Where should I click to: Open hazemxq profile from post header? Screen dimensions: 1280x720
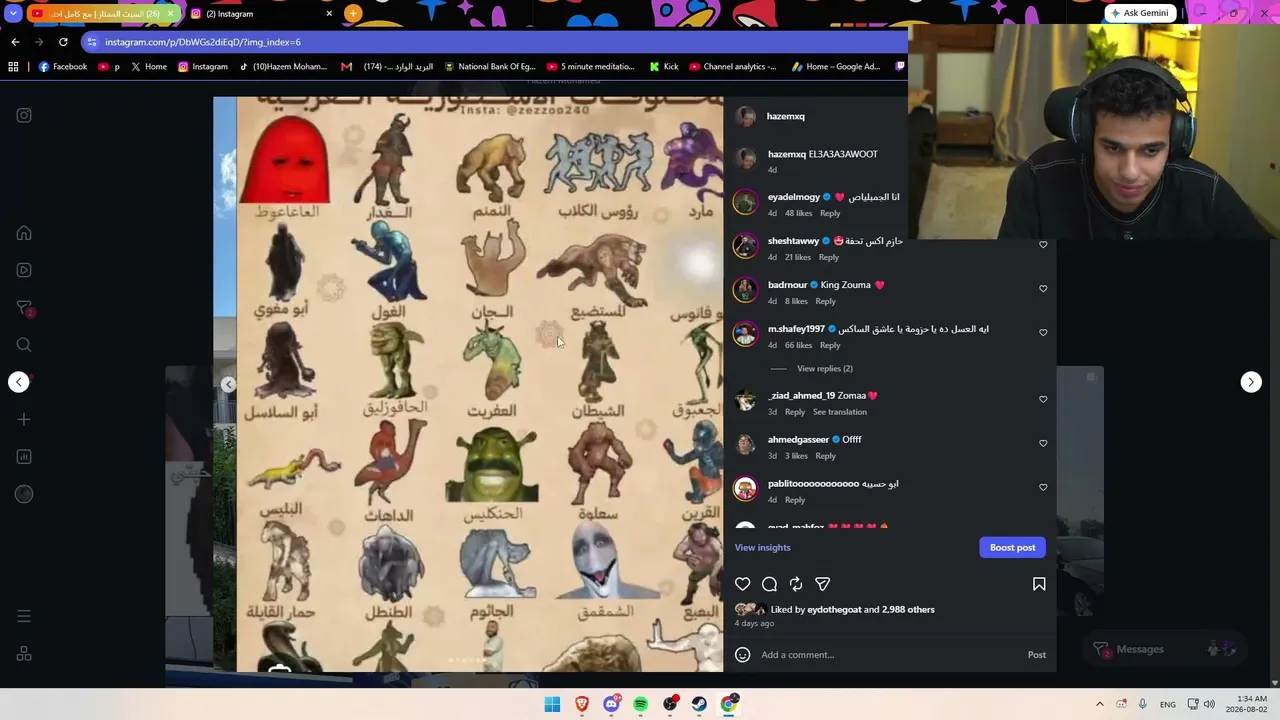[x=786, y=117]
